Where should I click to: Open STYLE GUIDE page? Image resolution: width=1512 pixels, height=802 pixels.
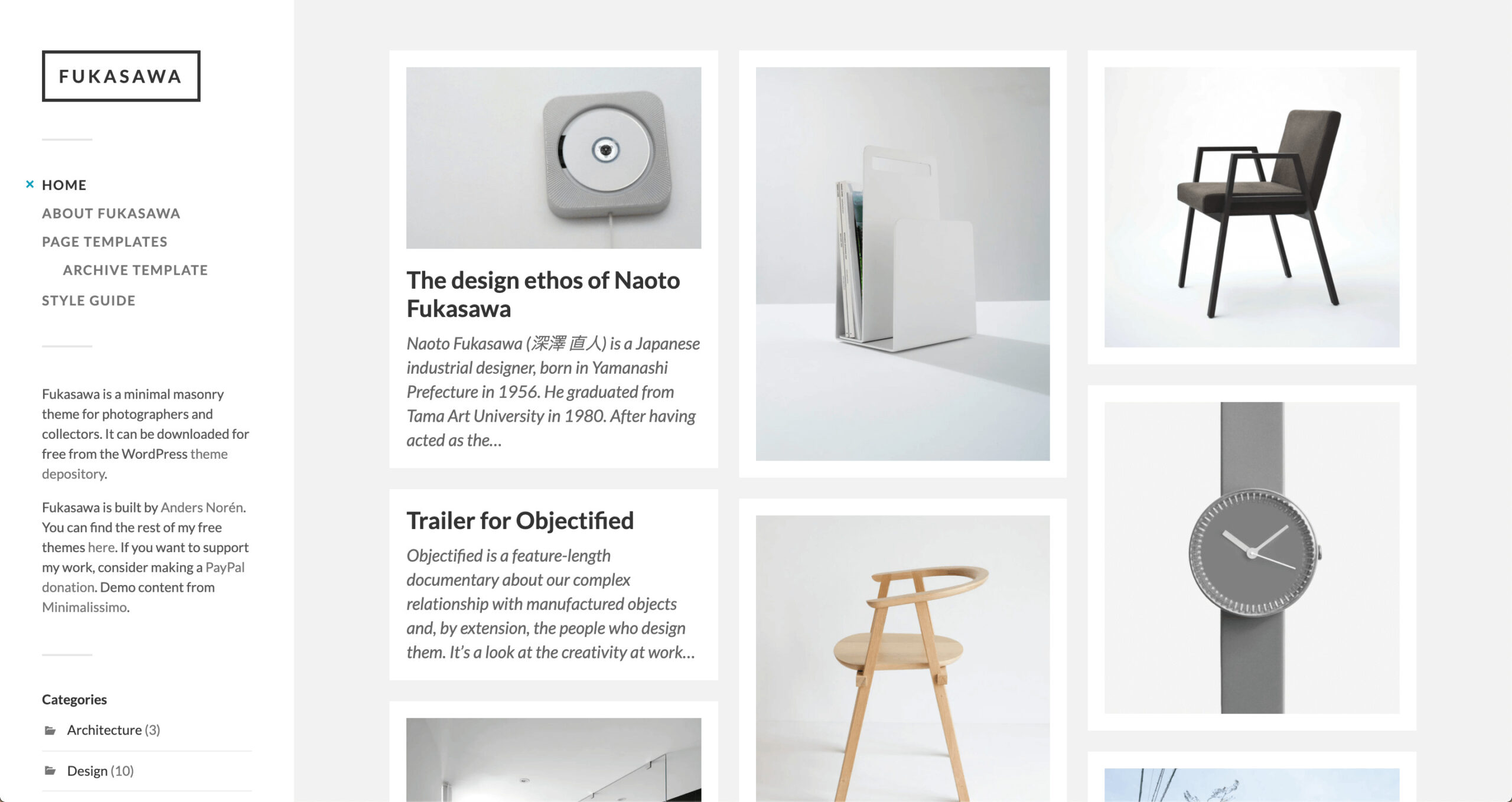87,298
